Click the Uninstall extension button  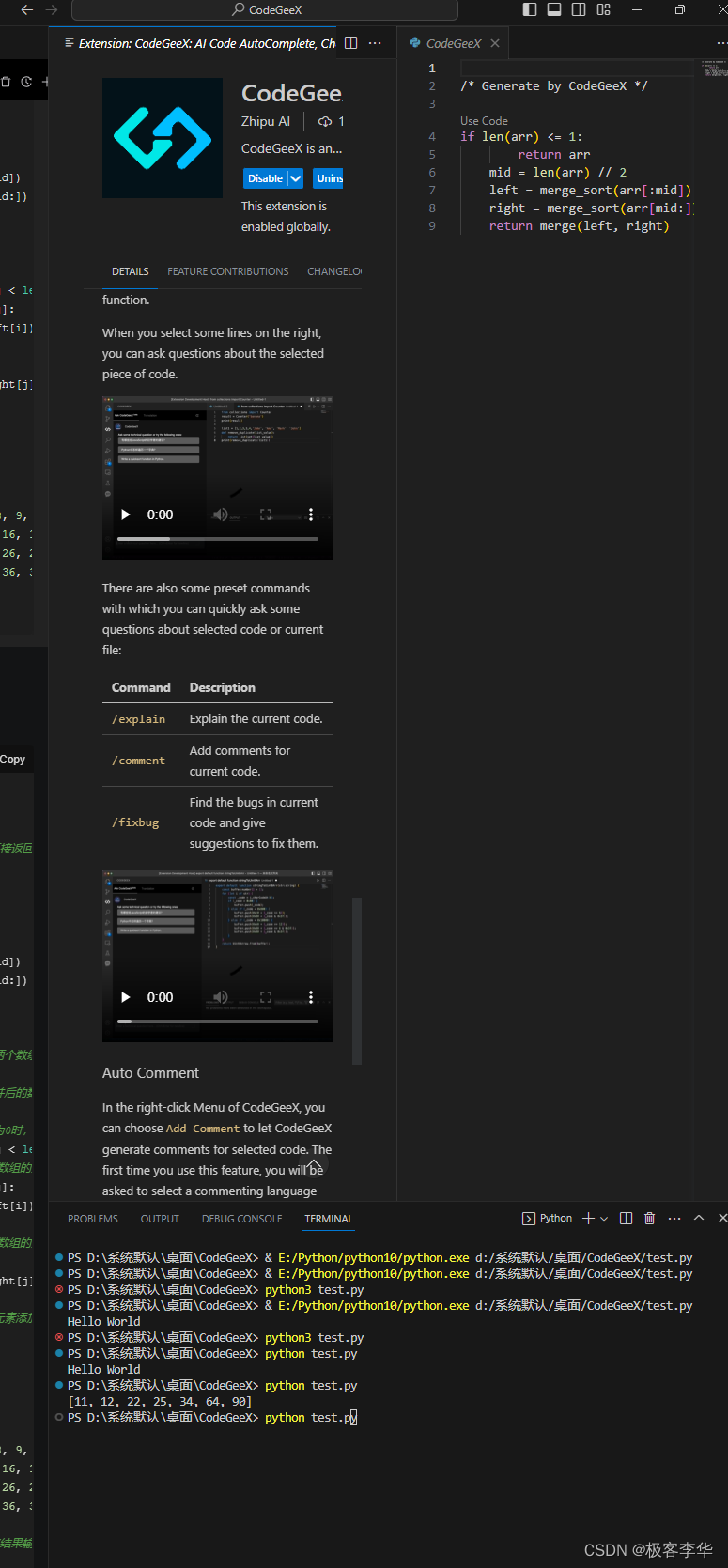pos(329,178)
